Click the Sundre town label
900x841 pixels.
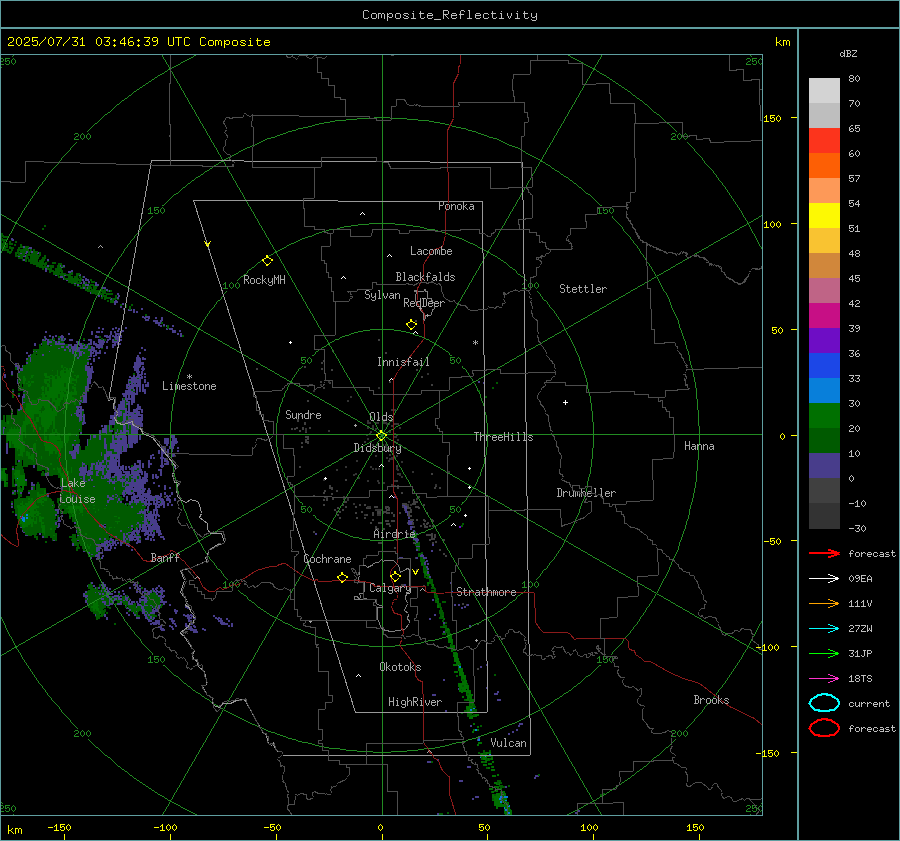pyautogui.click(x=303, y=414)
